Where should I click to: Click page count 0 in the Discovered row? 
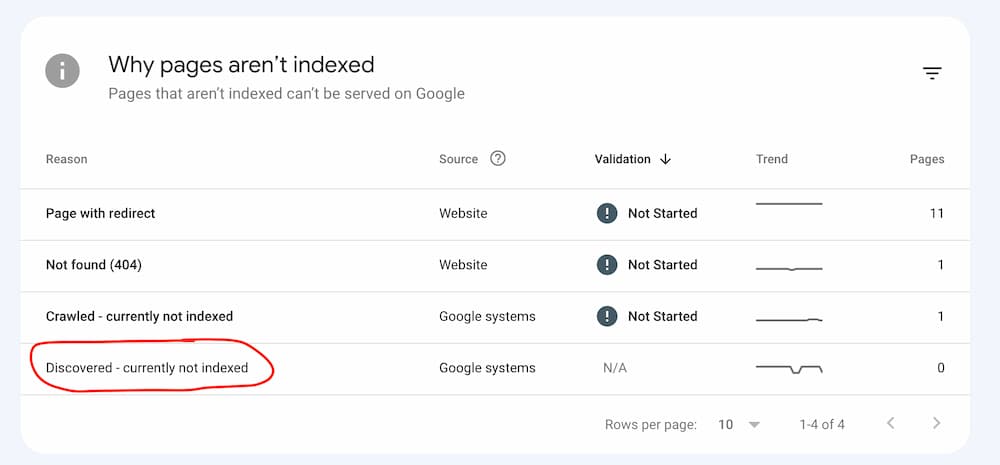point(941,368)
